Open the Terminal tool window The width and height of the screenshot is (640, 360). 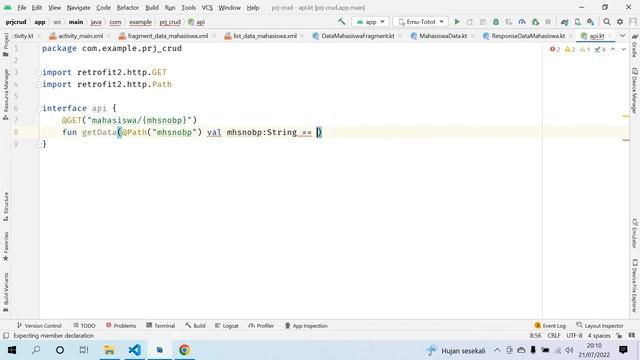click(x=161, y=326)
